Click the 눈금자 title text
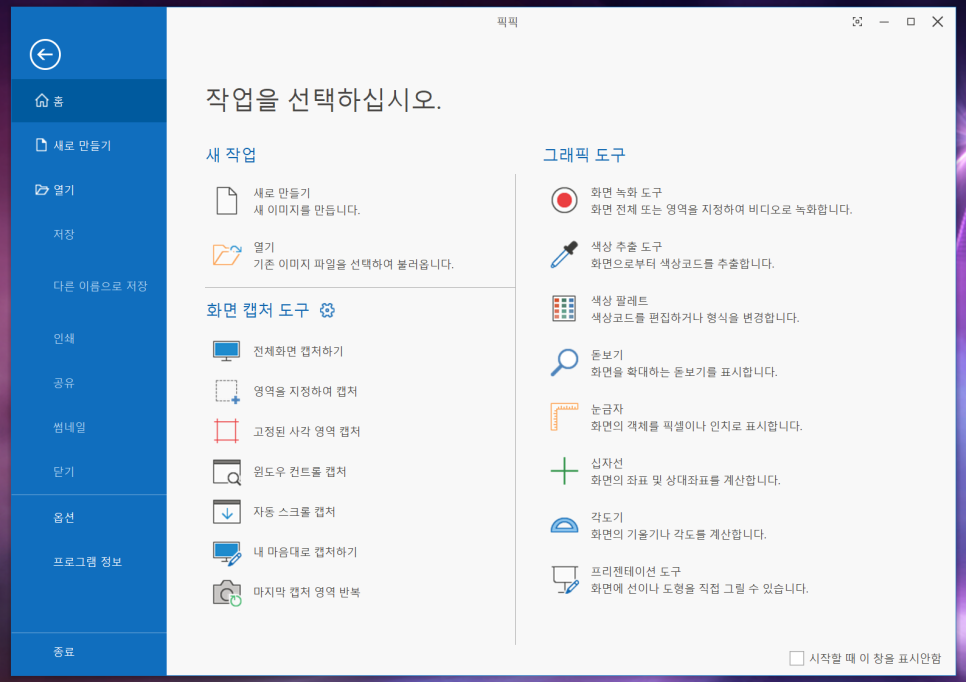 (x=607, y=409)
